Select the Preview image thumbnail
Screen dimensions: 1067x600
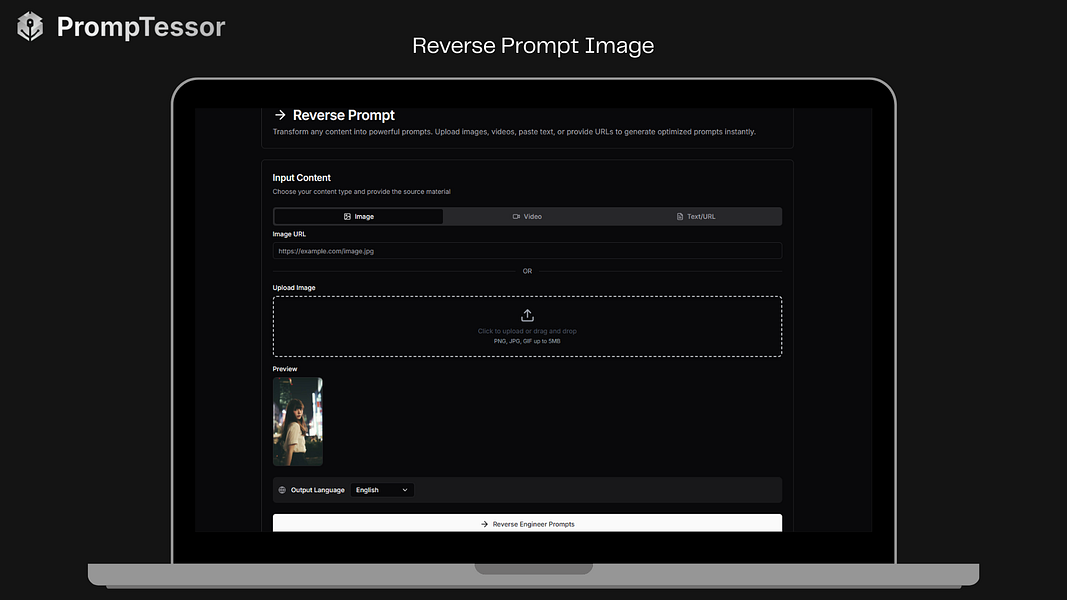pyautogui.click(x=297, y=421)
